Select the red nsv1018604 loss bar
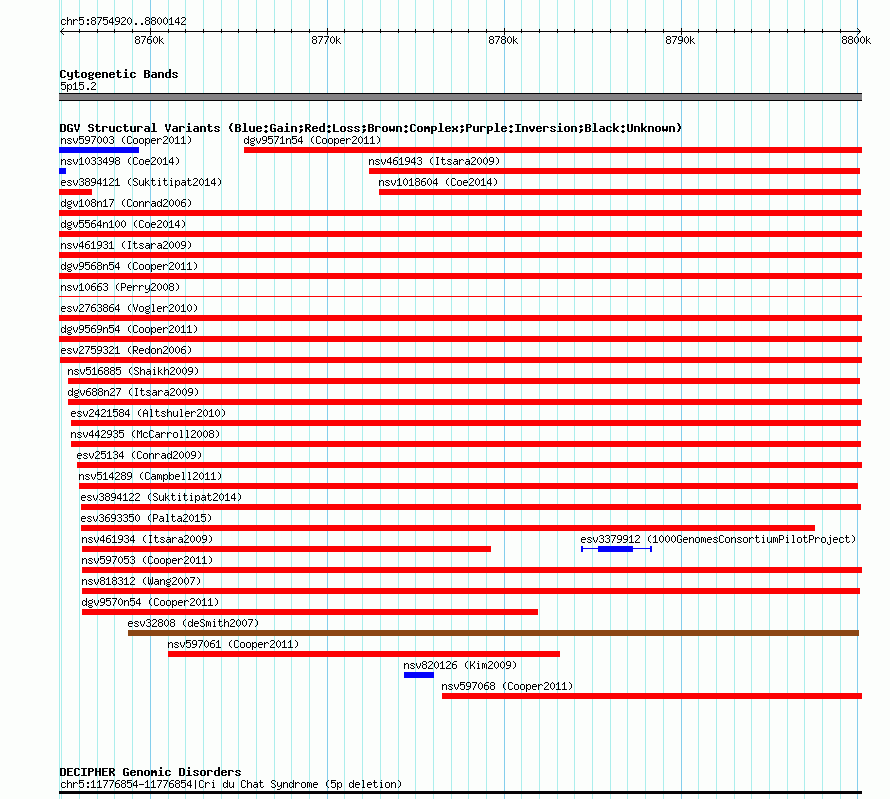This screenshot has height=799, width=890. click(x=620, y=192)
